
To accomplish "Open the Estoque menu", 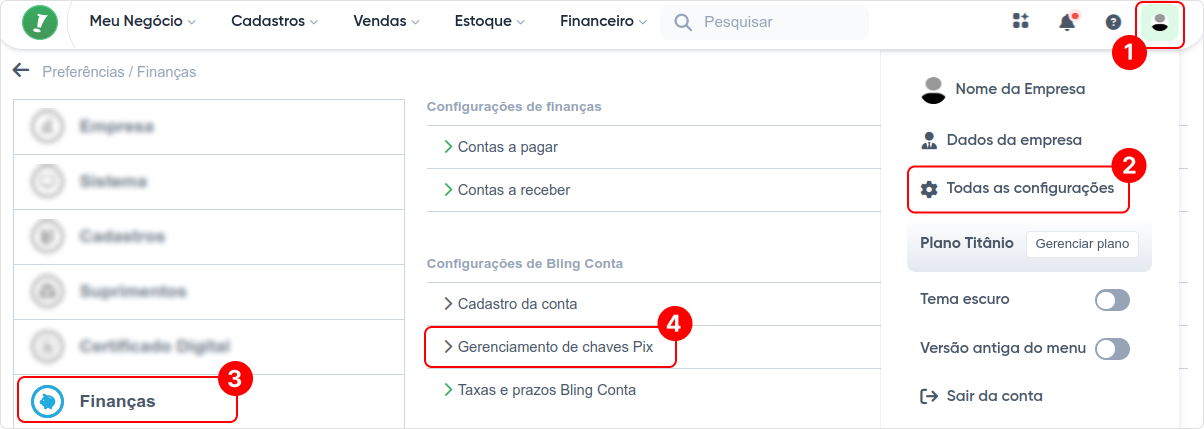I will [490, 22].
